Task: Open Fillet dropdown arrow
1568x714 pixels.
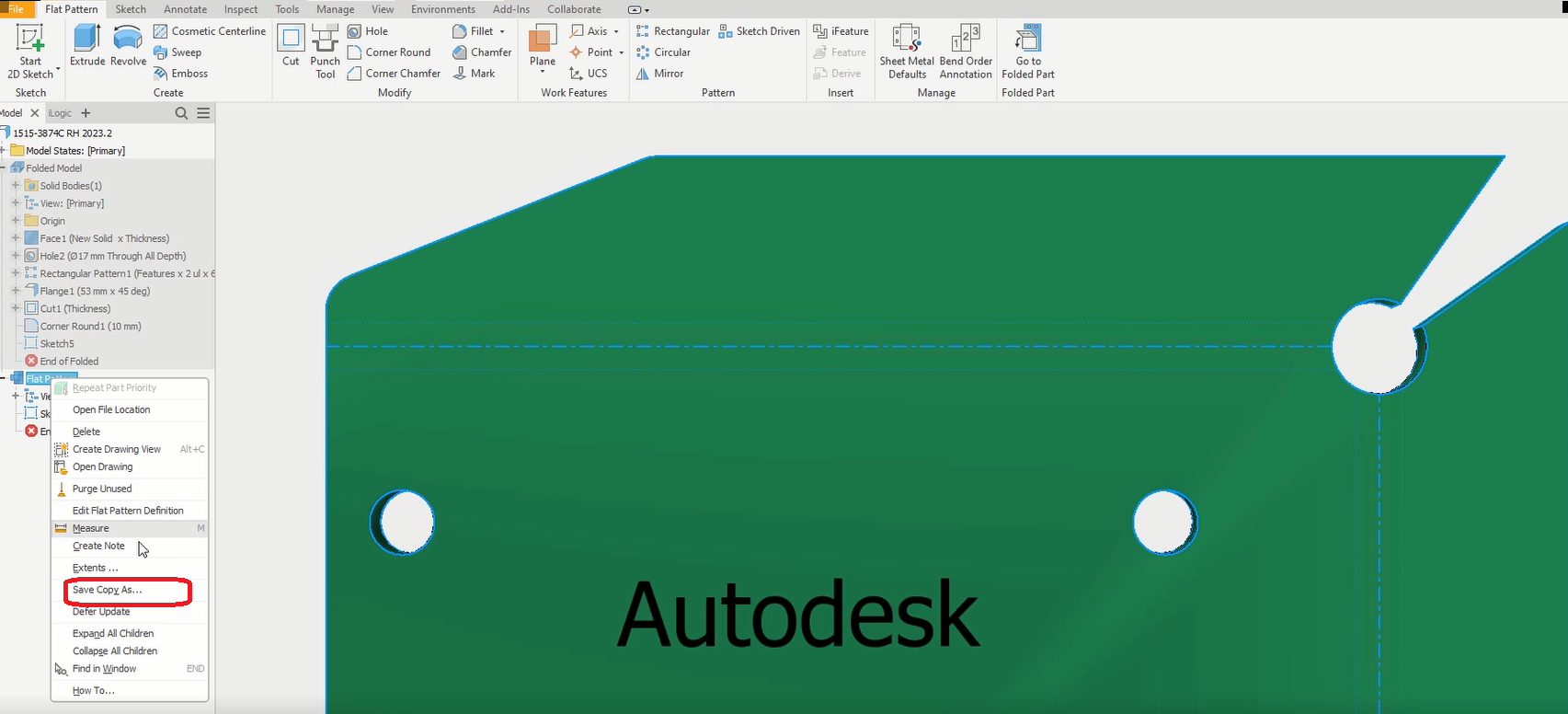Action: coord(502,31)
